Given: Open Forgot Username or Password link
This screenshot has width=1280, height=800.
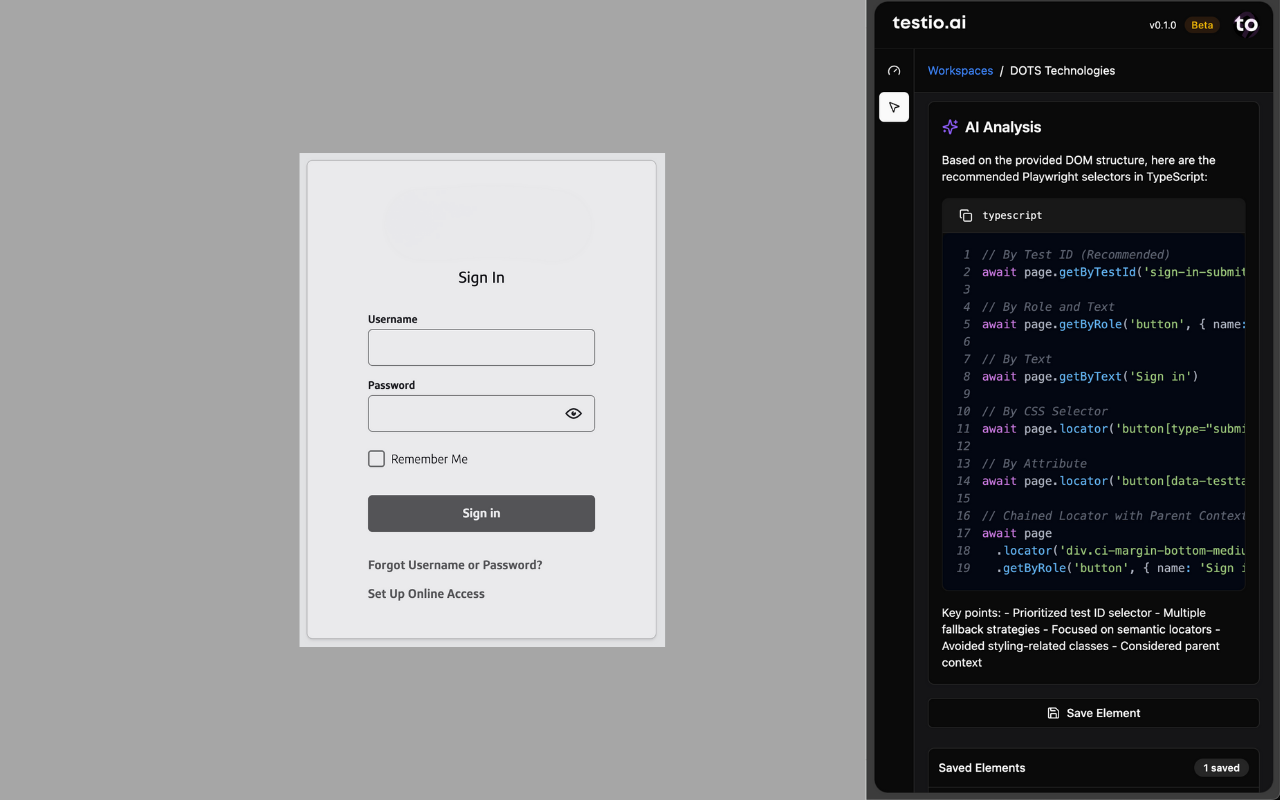Looking at the screenshot, I should click(x=455, y=565).
